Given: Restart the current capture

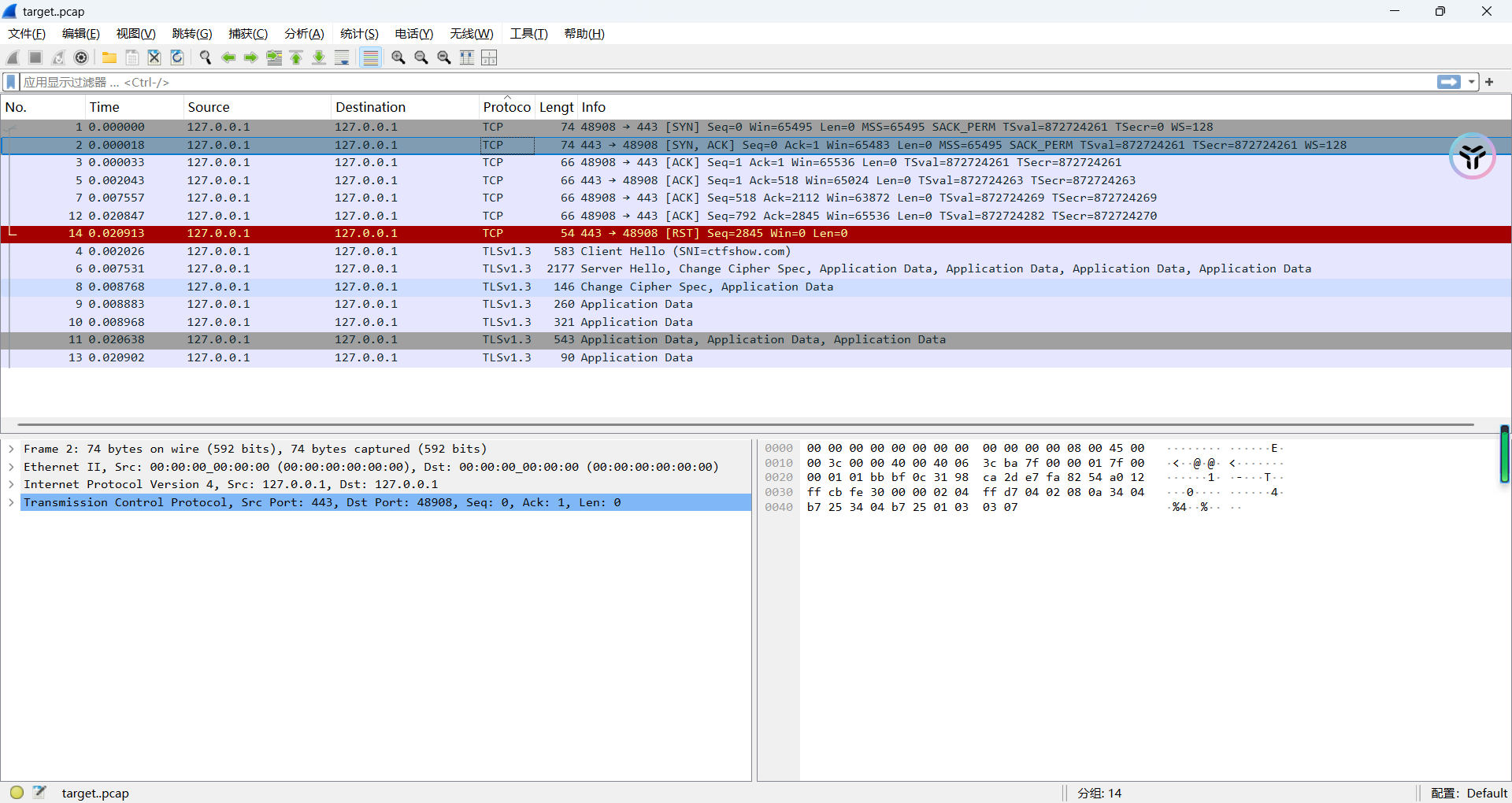Looking at the screenshot, I should click(58, 57).
